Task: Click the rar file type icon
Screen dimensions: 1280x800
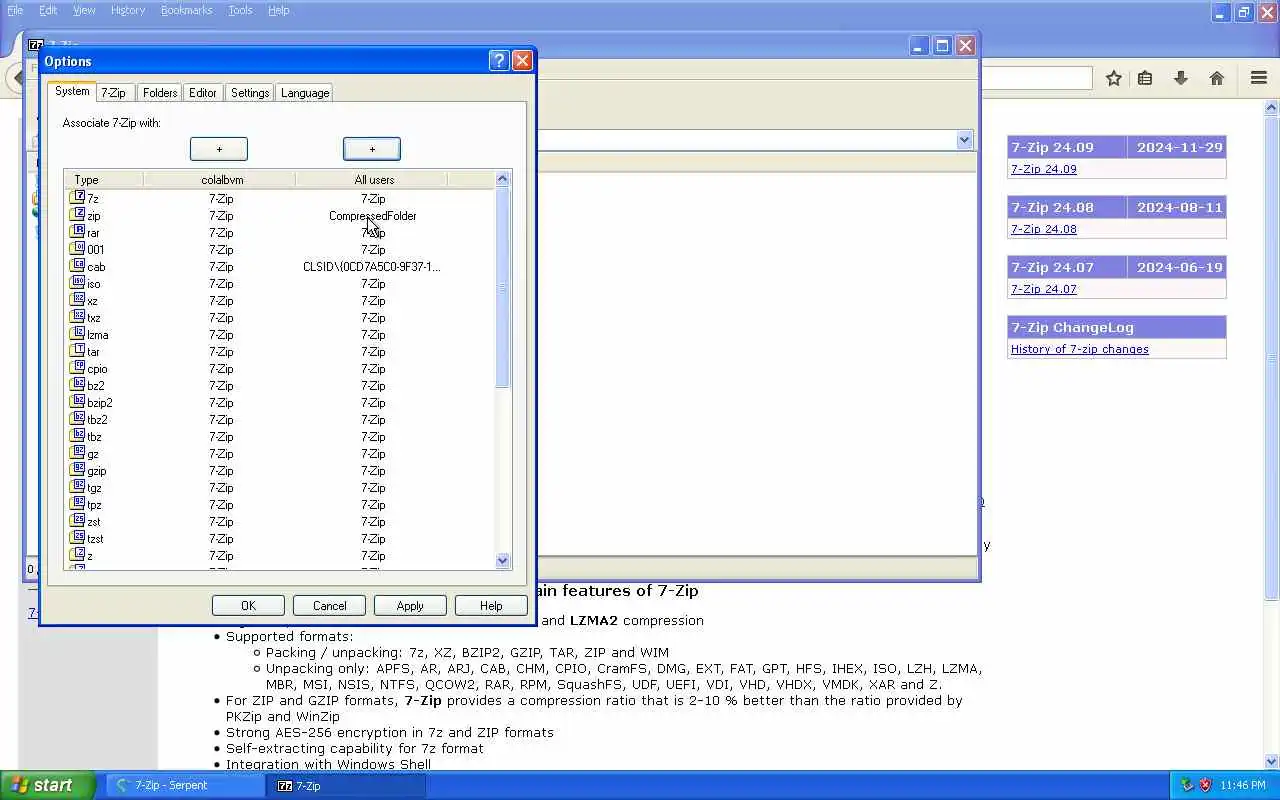Action: [x=78, y=232]
